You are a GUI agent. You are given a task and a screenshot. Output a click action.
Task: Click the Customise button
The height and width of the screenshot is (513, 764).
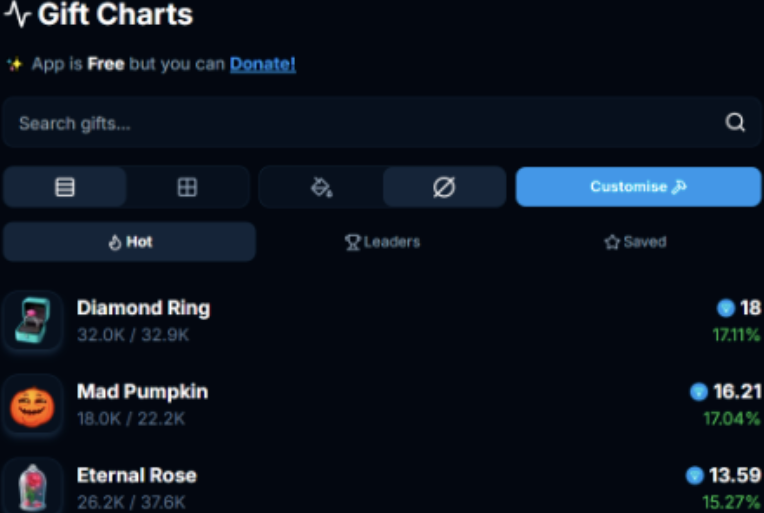click(638, 187)
